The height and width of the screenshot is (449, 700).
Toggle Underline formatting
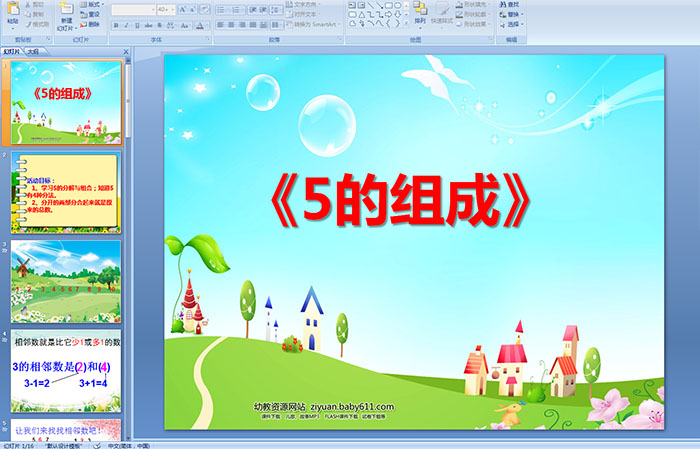[x=137, y=25]
